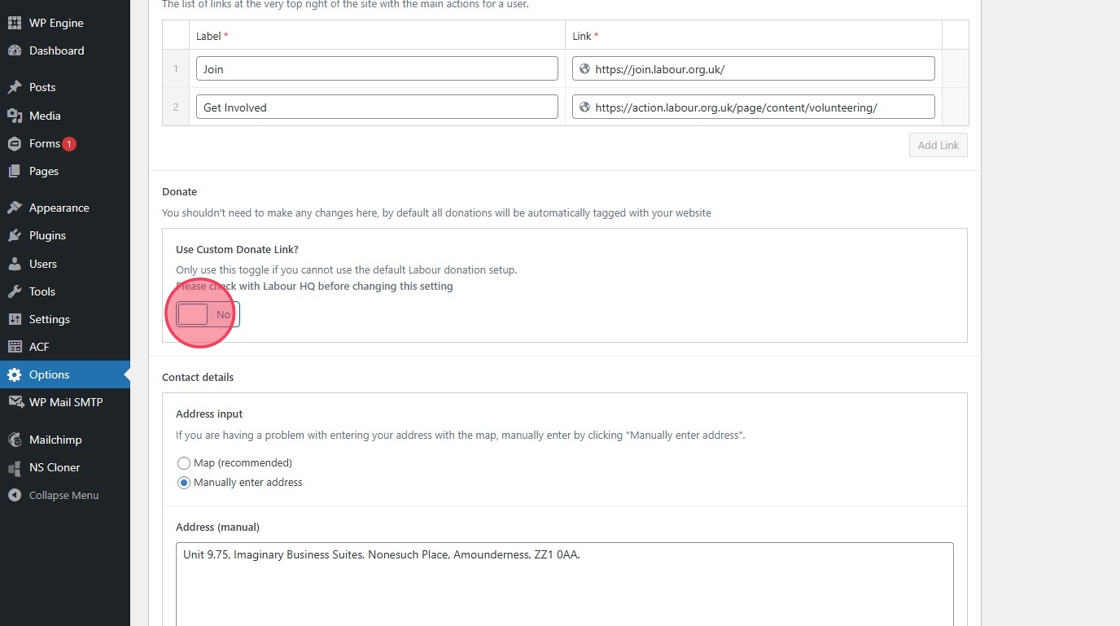Go to the Pages menu item
The width and height of the screenshot is (1120, 626).
click(44, 172)
